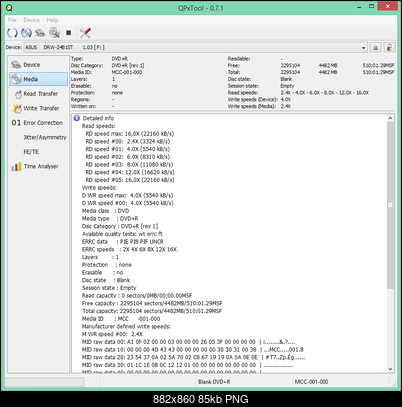Click 'Read capacity : 0 sectors' line
This screenshot has height=407, width=402.
pos(137,296)
